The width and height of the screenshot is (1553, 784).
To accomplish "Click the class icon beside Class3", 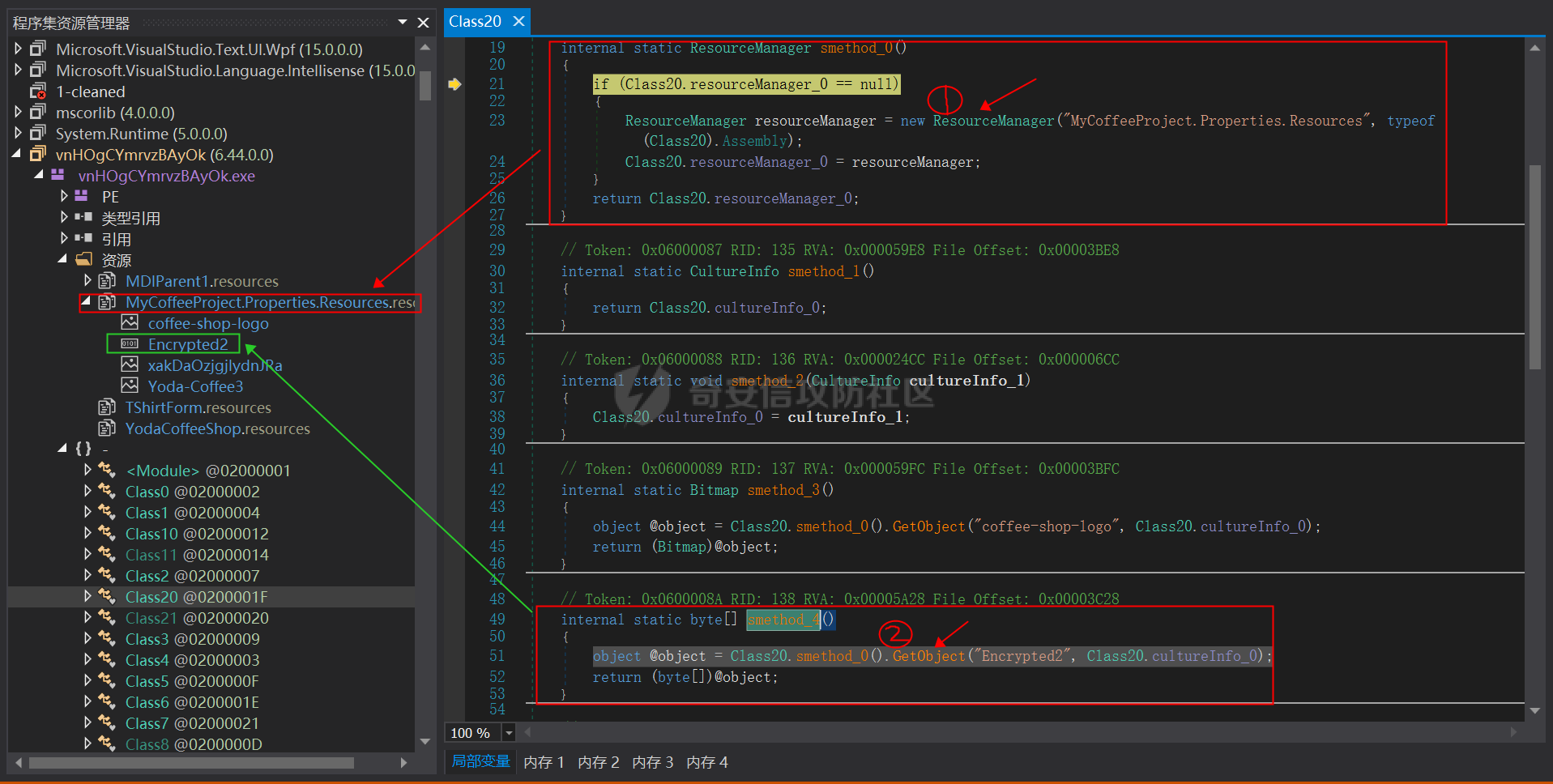I will [x=106, y=638].
